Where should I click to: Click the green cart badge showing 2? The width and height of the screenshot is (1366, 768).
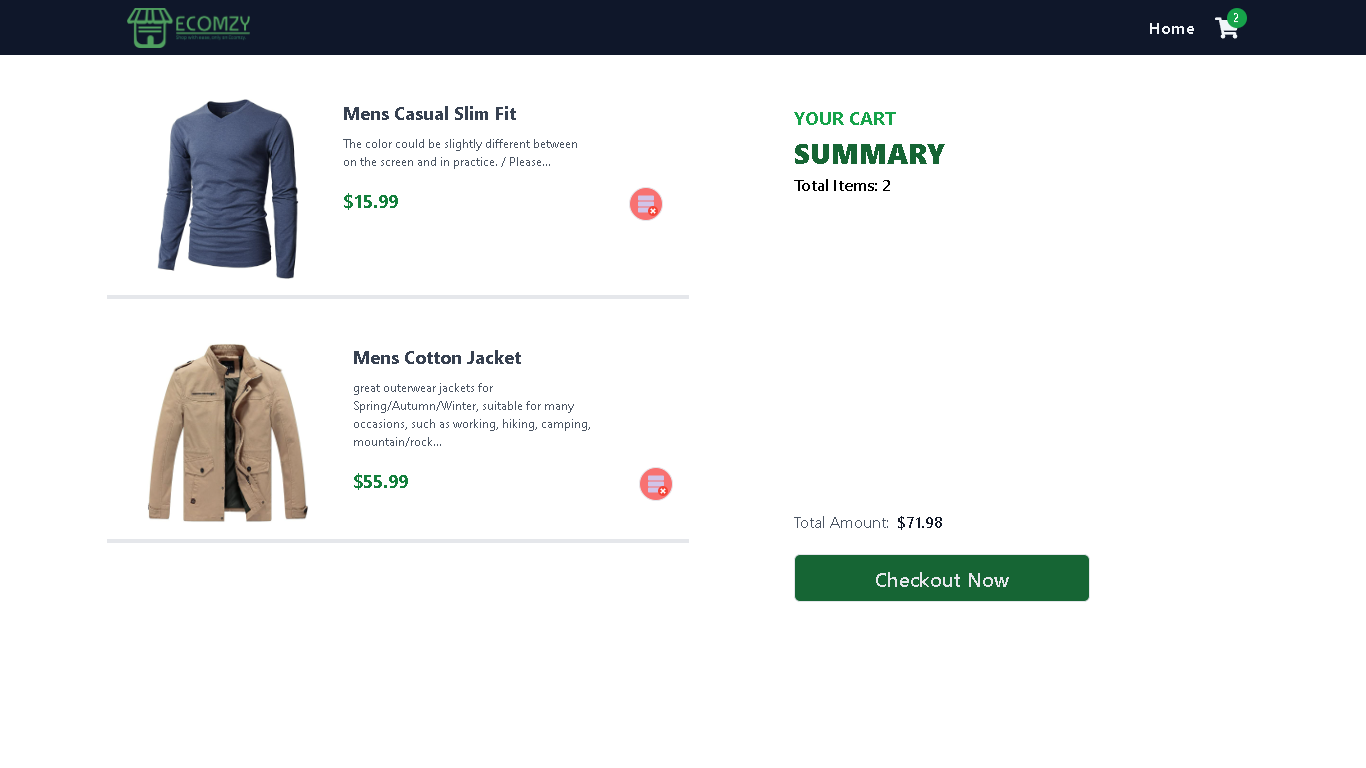1236,17
